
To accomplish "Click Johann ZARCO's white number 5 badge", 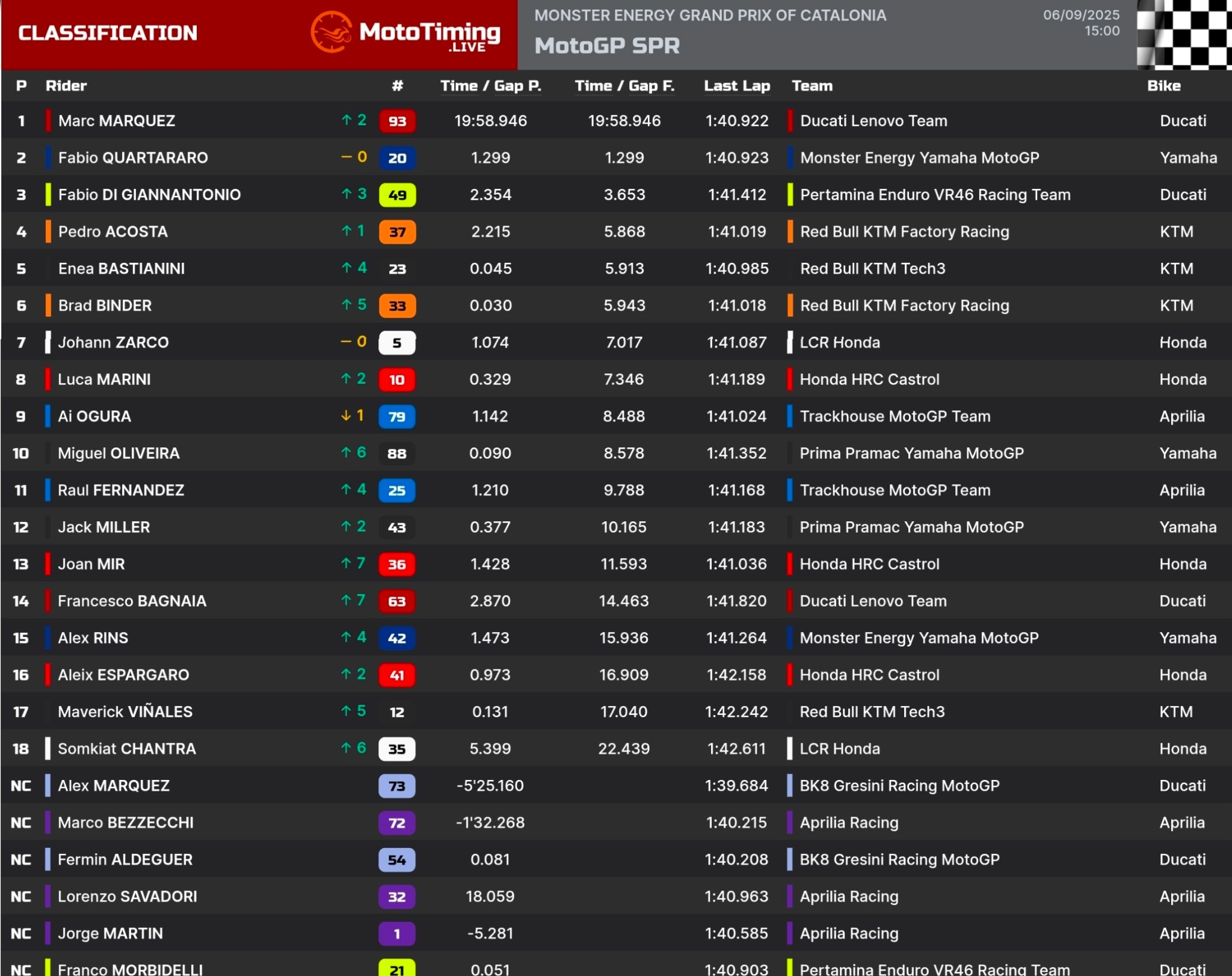I will [x=397, y=343].
